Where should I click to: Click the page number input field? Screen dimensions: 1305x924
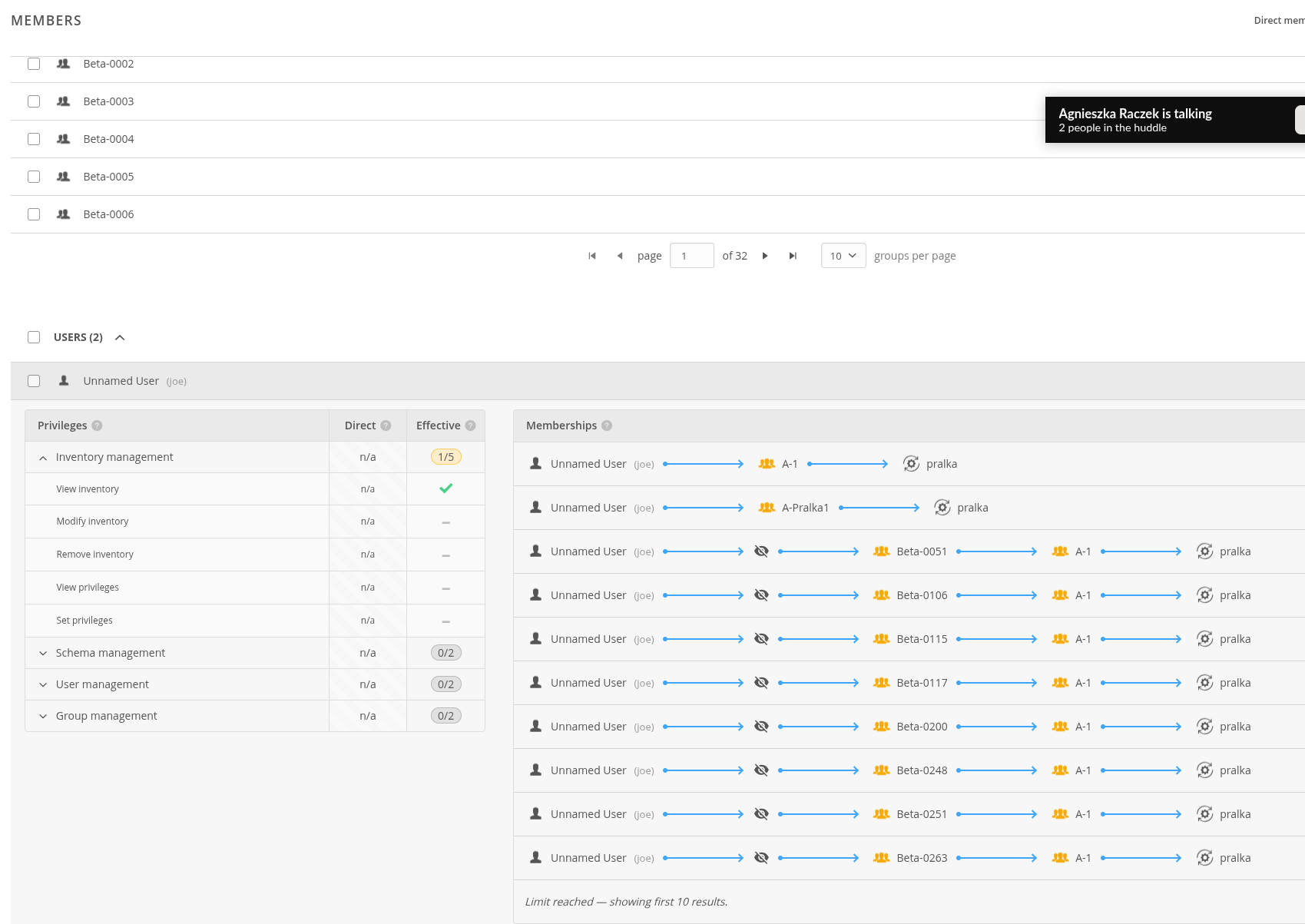point(691,256)
